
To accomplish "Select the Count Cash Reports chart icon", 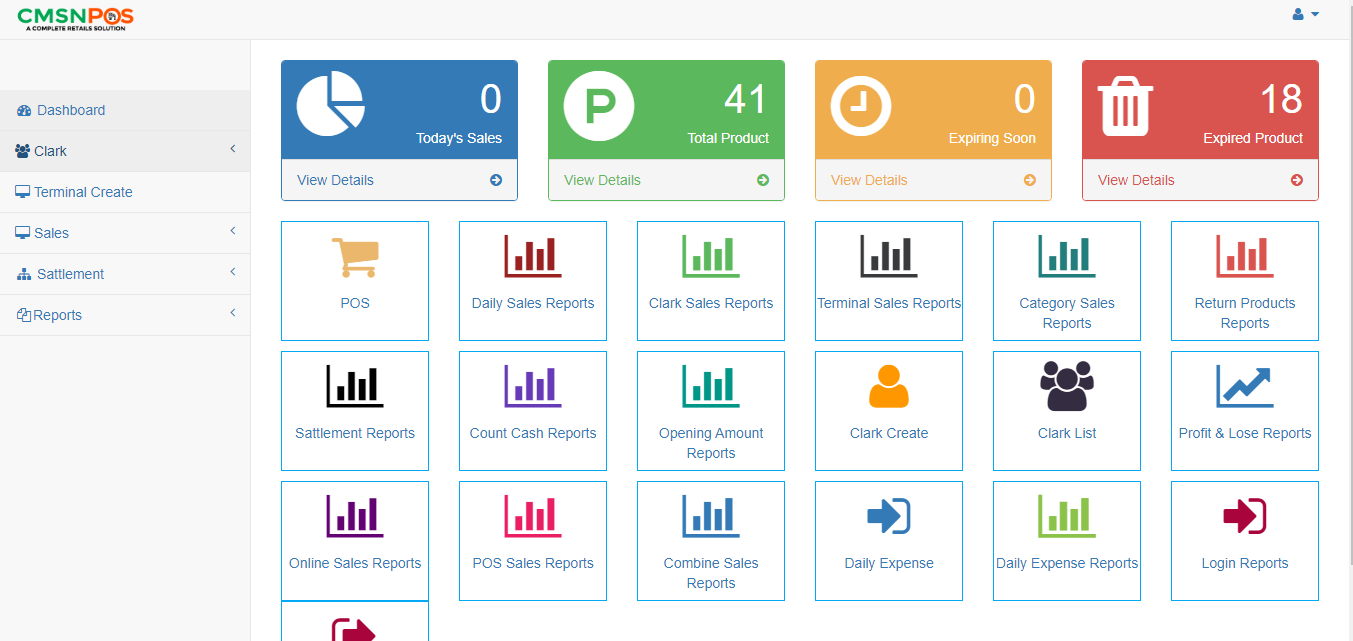I will tap(532, 387).
